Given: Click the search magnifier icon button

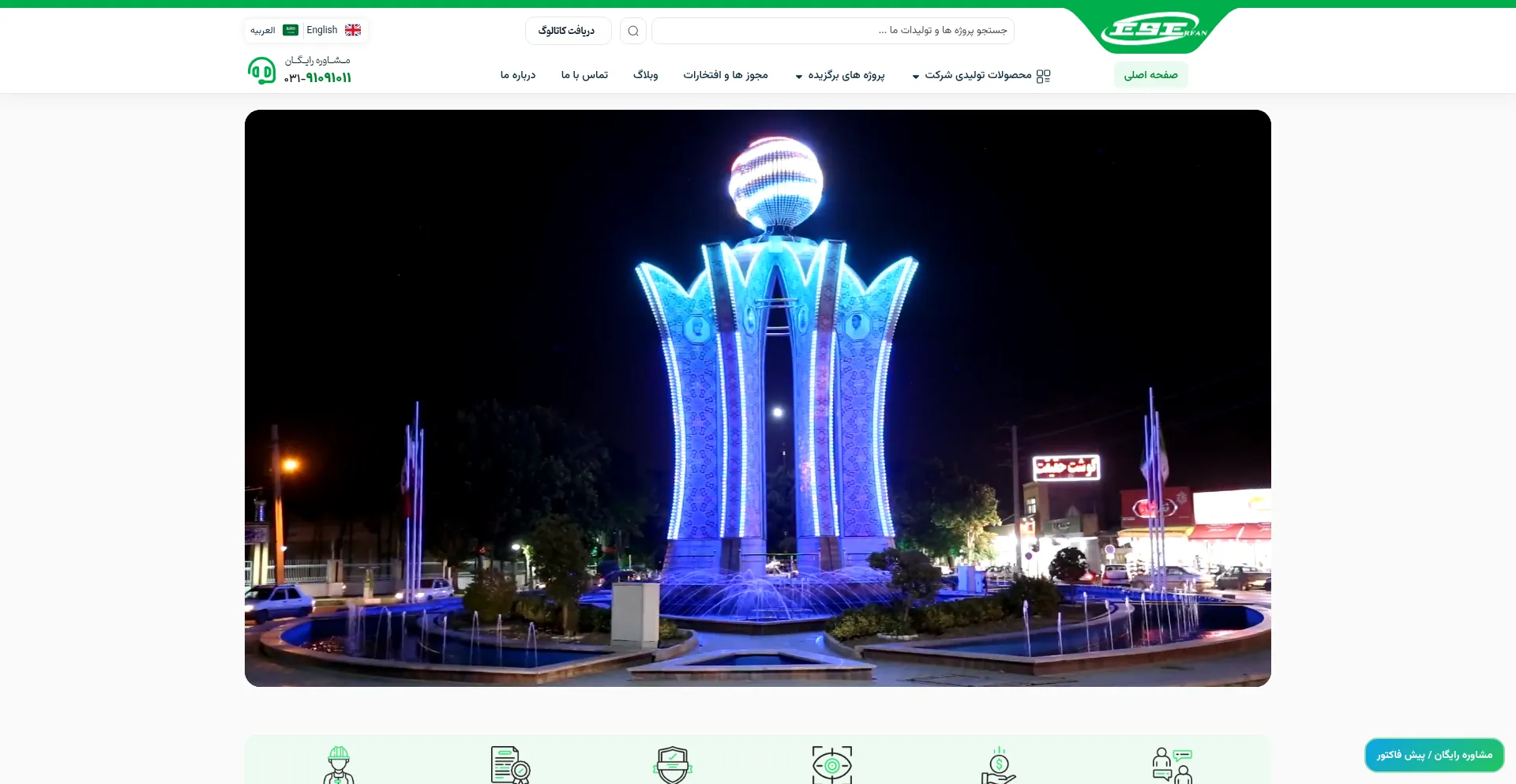Looking at the screenshot, I should 632,31.
